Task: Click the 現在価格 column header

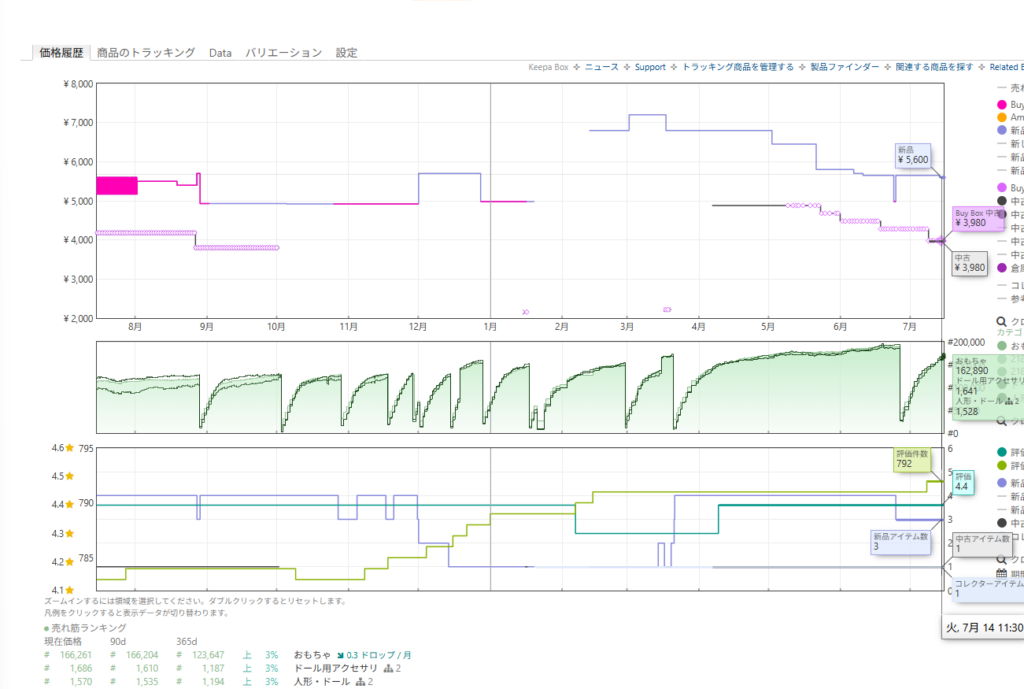Action: [63, 641]
